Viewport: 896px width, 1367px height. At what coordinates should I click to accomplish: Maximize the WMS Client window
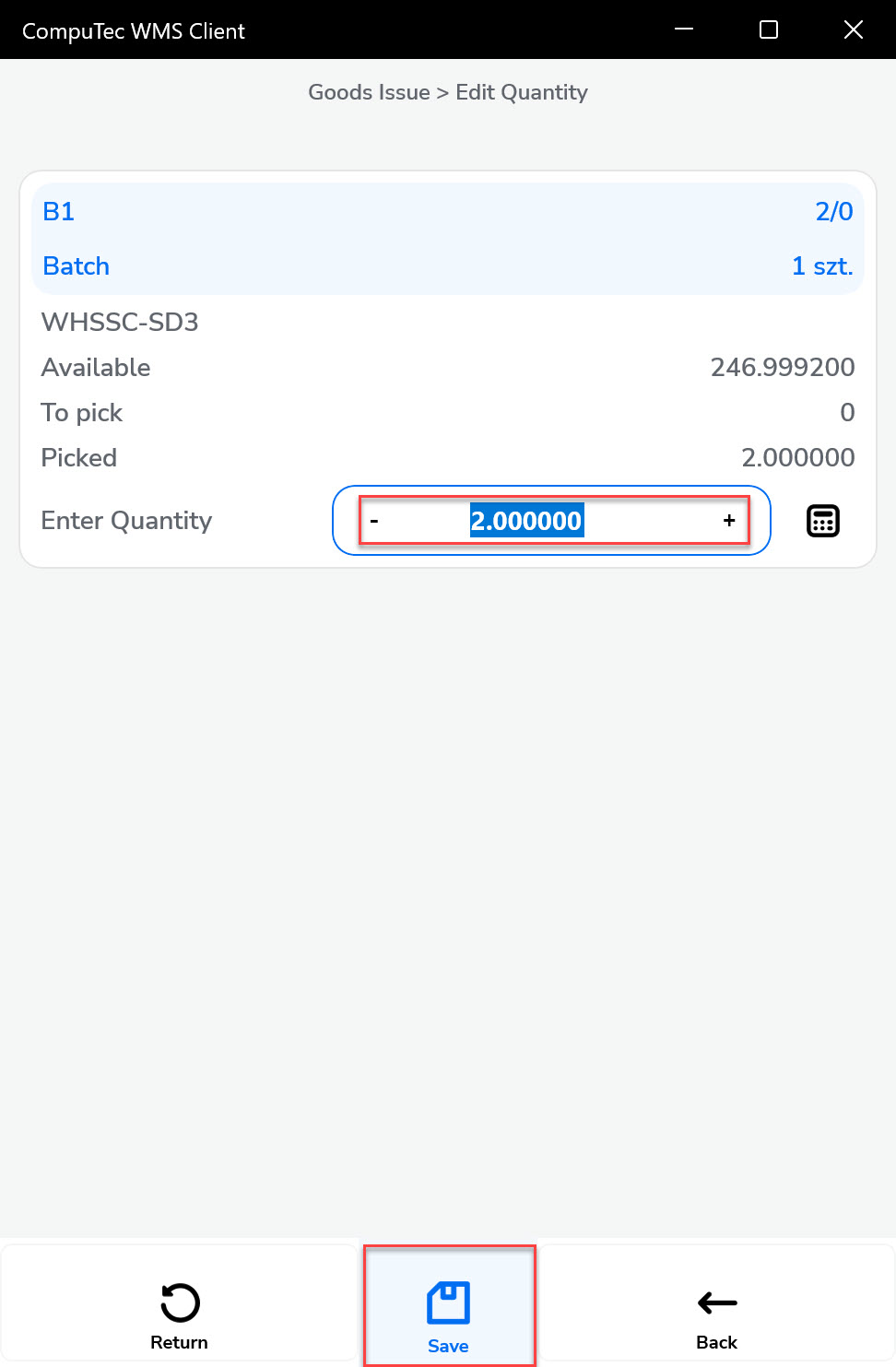769,29
